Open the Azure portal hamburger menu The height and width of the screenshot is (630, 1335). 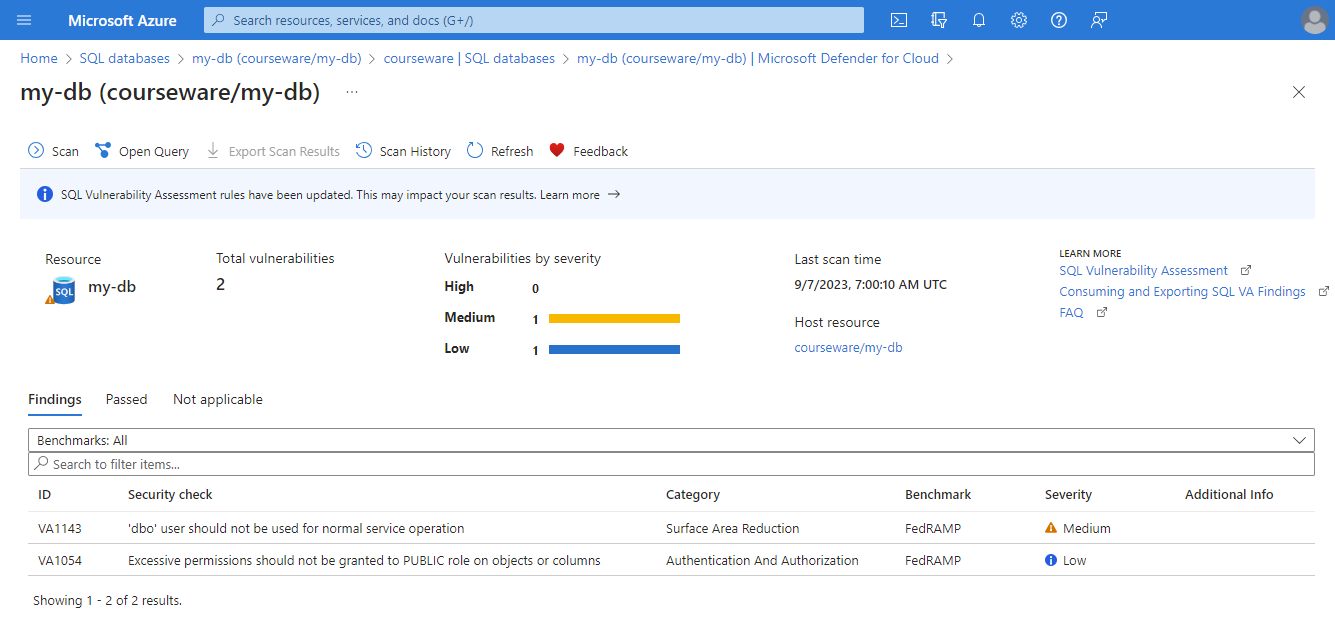(25, 20)
